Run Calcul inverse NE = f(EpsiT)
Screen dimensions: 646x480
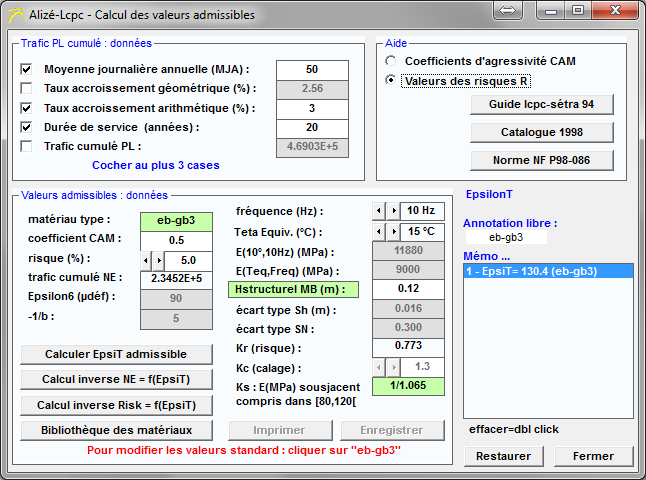pos(116,379)
